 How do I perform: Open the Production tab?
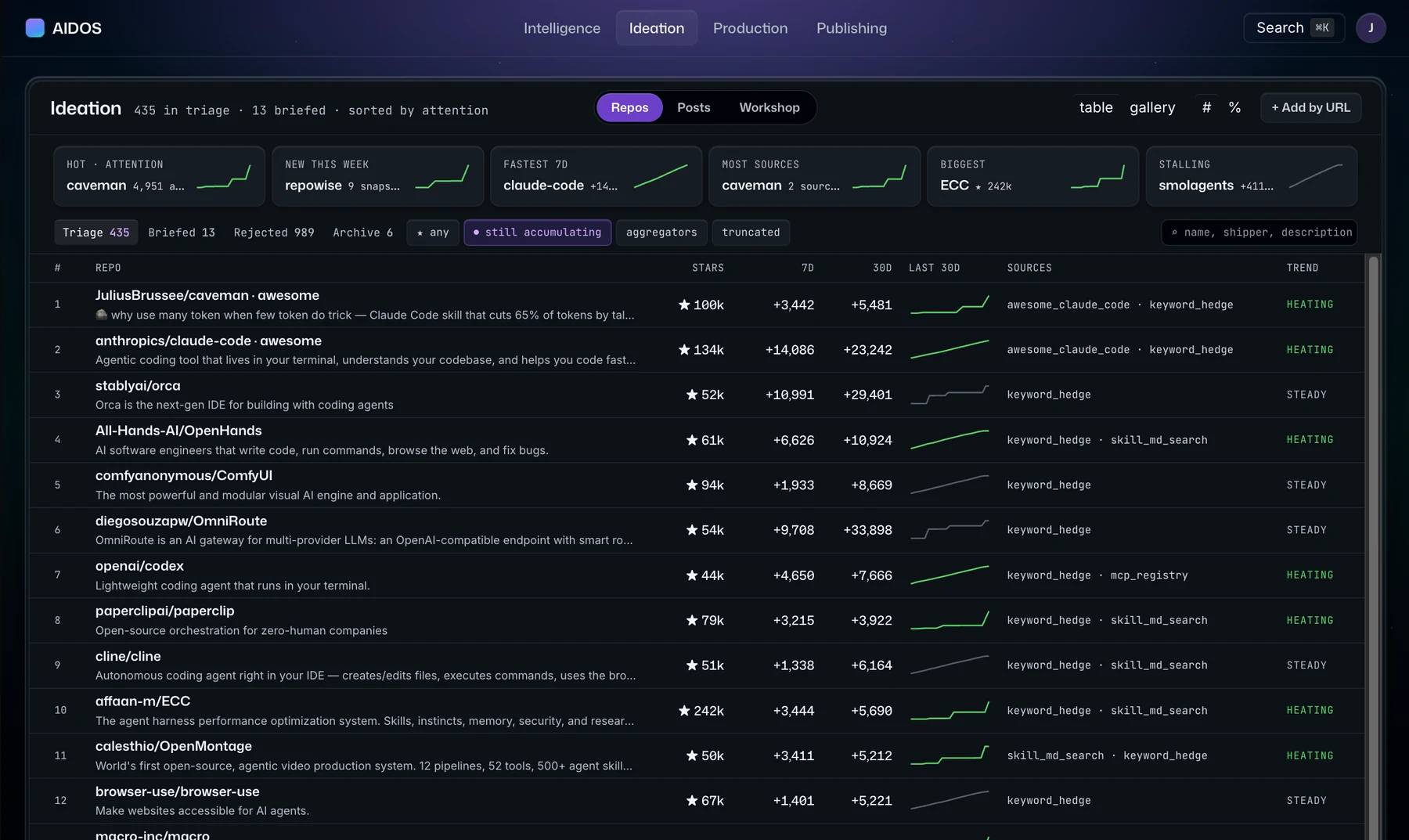click(750, 28)
